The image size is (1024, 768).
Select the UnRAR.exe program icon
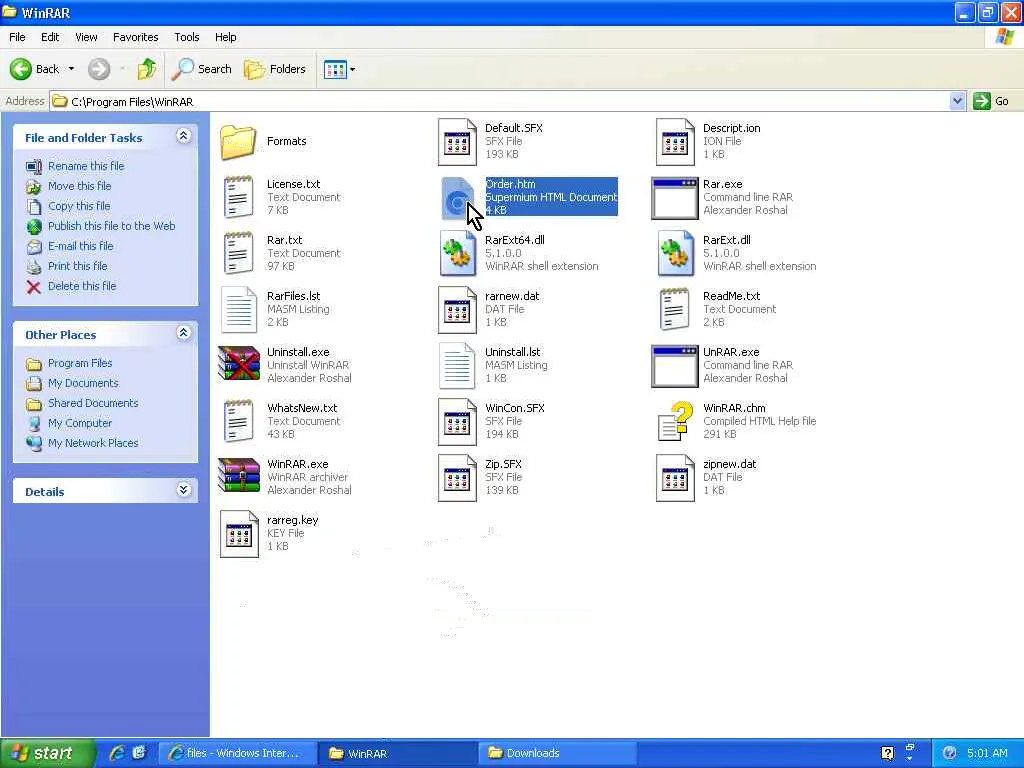pos(675,366)
